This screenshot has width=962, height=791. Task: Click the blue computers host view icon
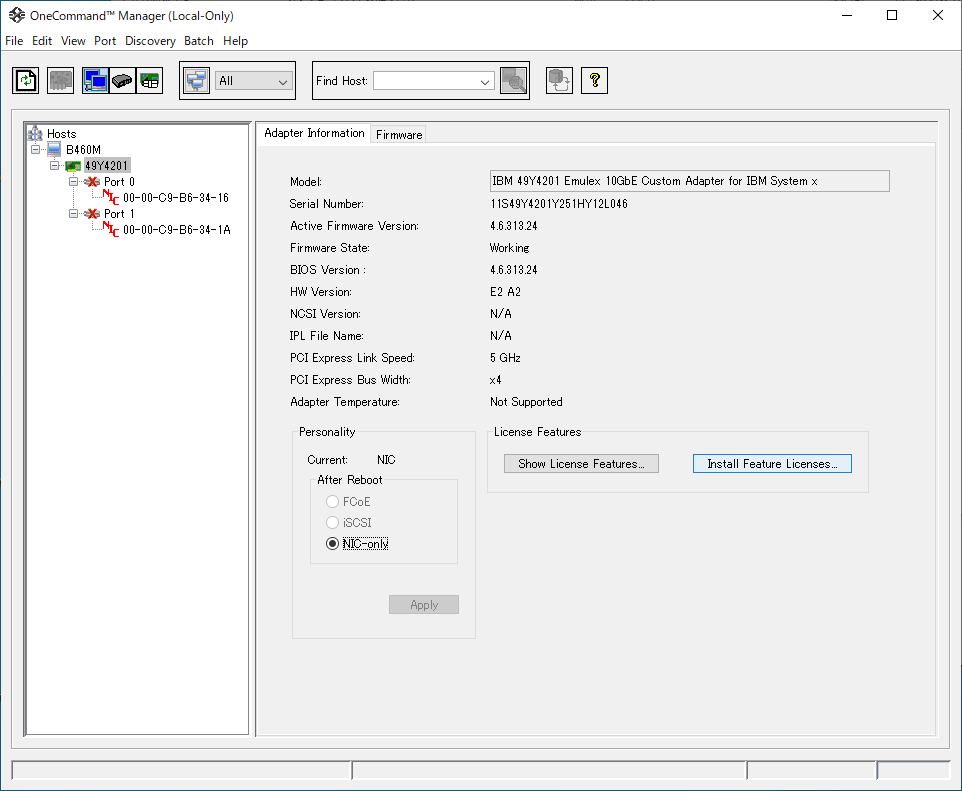tap(96, 81)
